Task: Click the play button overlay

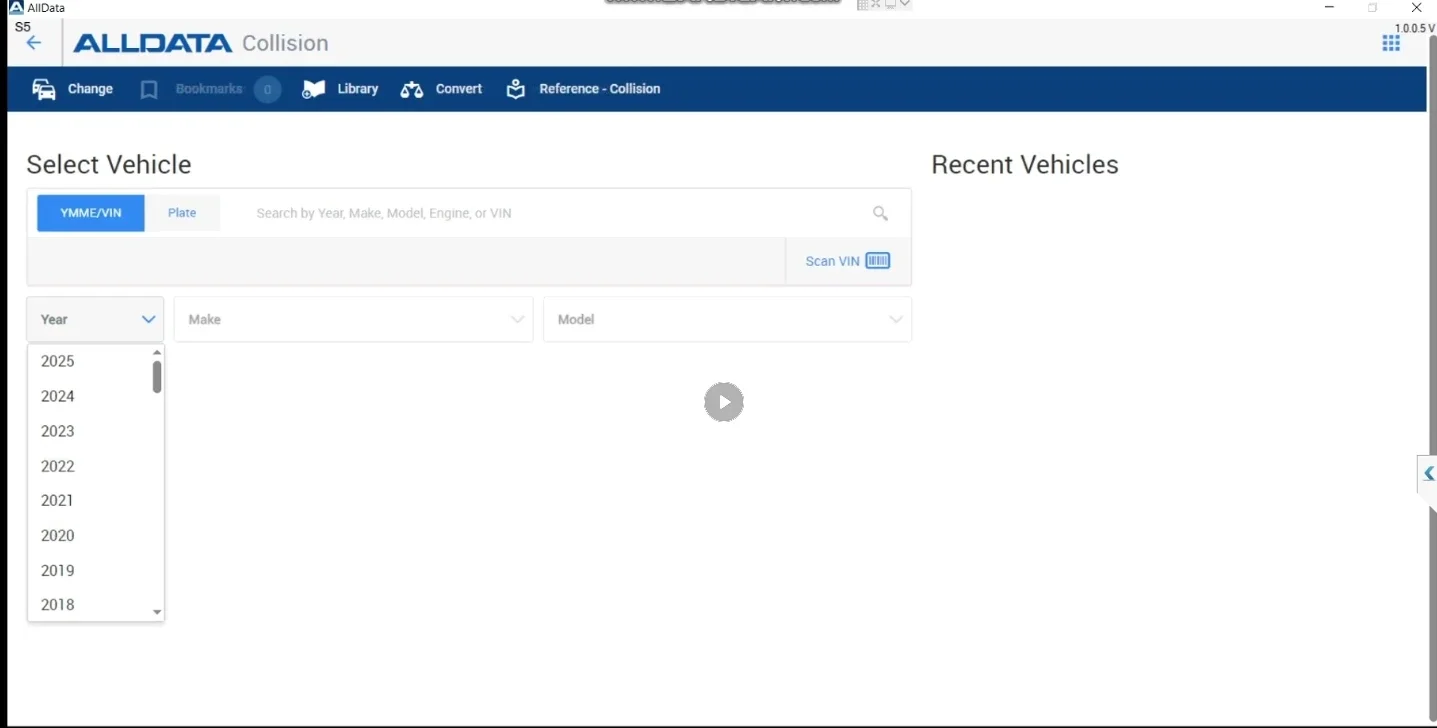Action: pyautogui.click(x=724, y=402)
